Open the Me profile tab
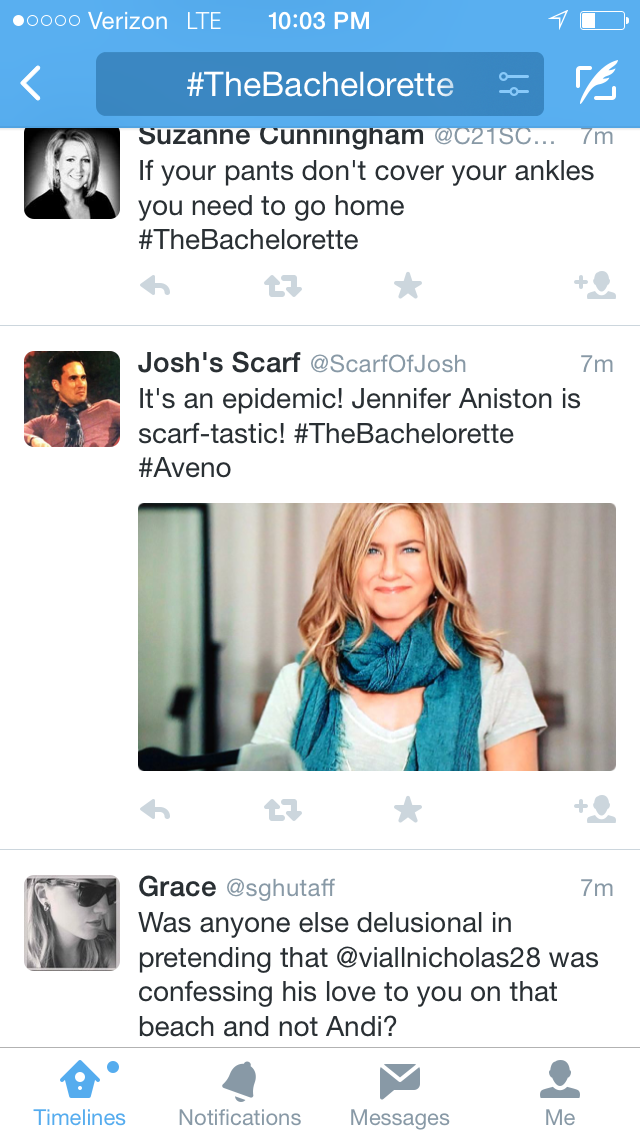The height and width of the screenshot is (1136, 640). click(560, 1093)
